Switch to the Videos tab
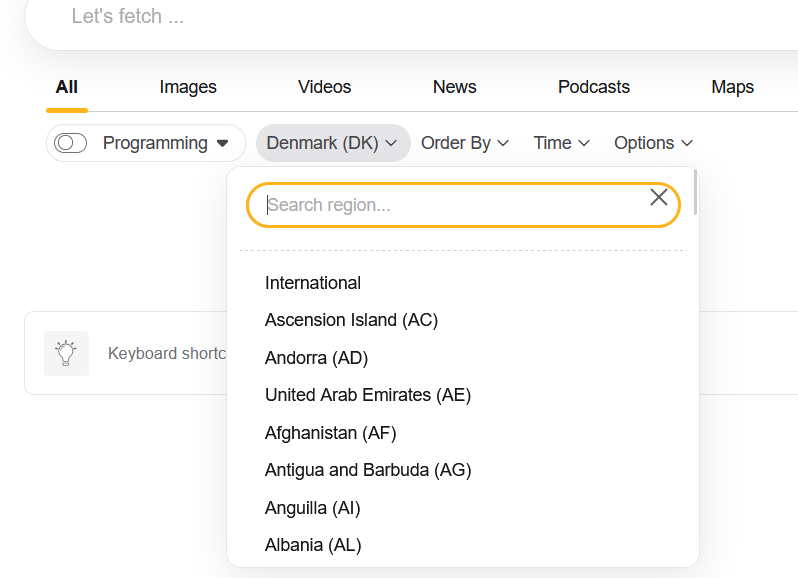Screen dimensions: 798x578 324,87
